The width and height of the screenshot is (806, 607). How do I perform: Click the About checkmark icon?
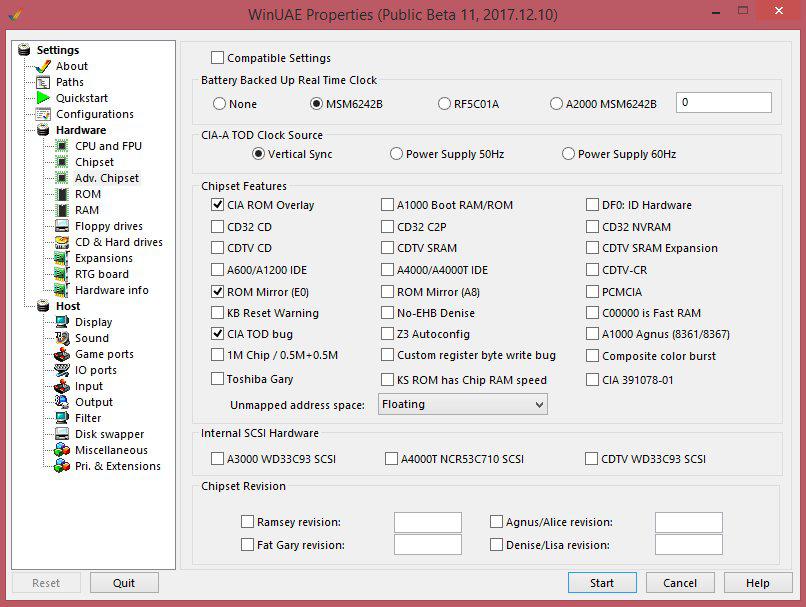coord(43,66)
